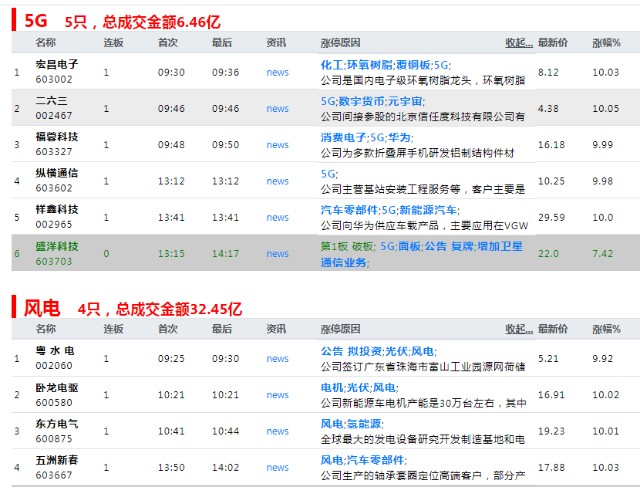The image size is (640, 487).
Task: Click 5G tag in 纵横通信 row
Action: [x=328, y=174]
